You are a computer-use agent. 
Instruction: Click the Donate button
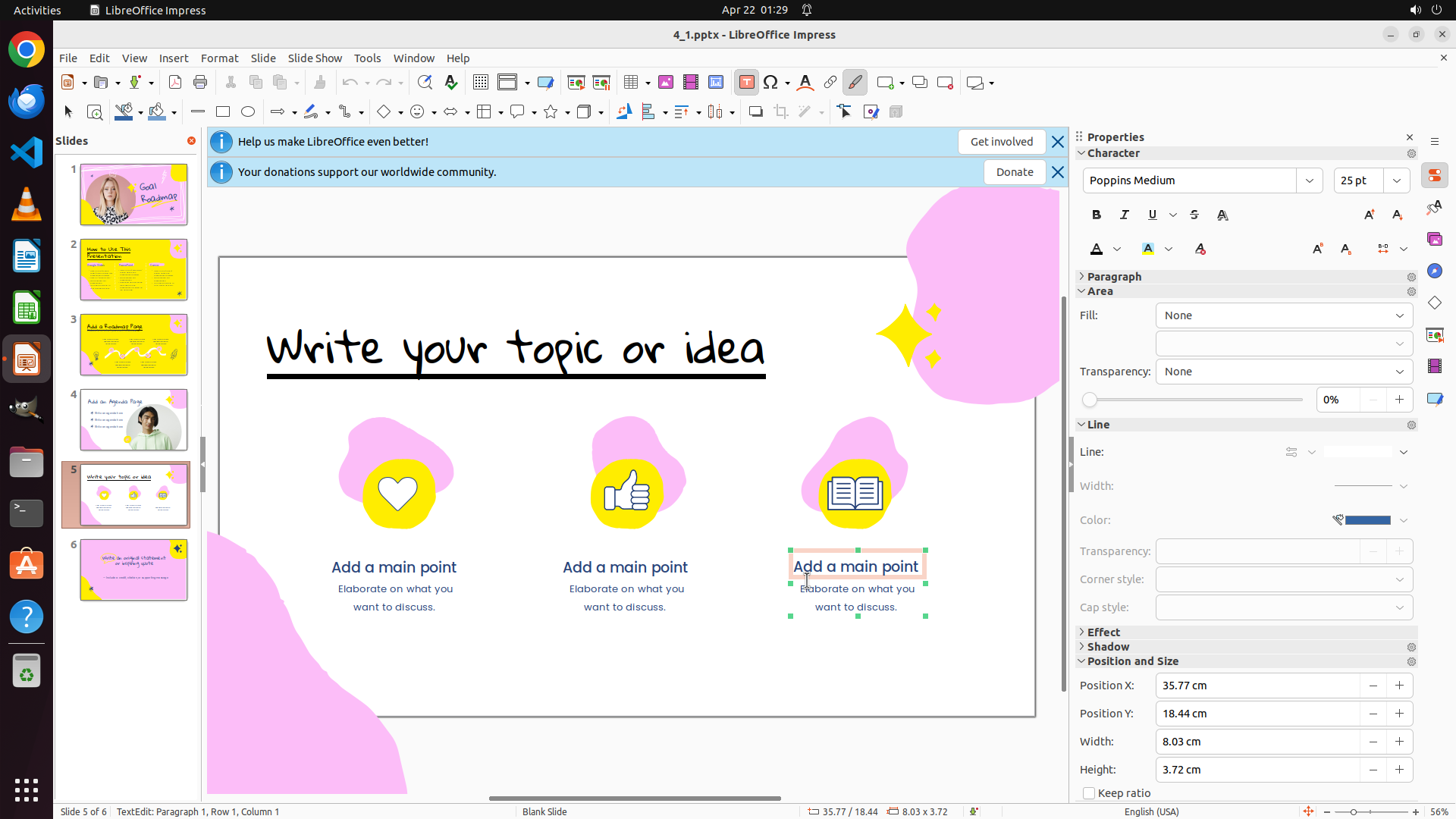pyautogui.click(x=1015, y=172)
